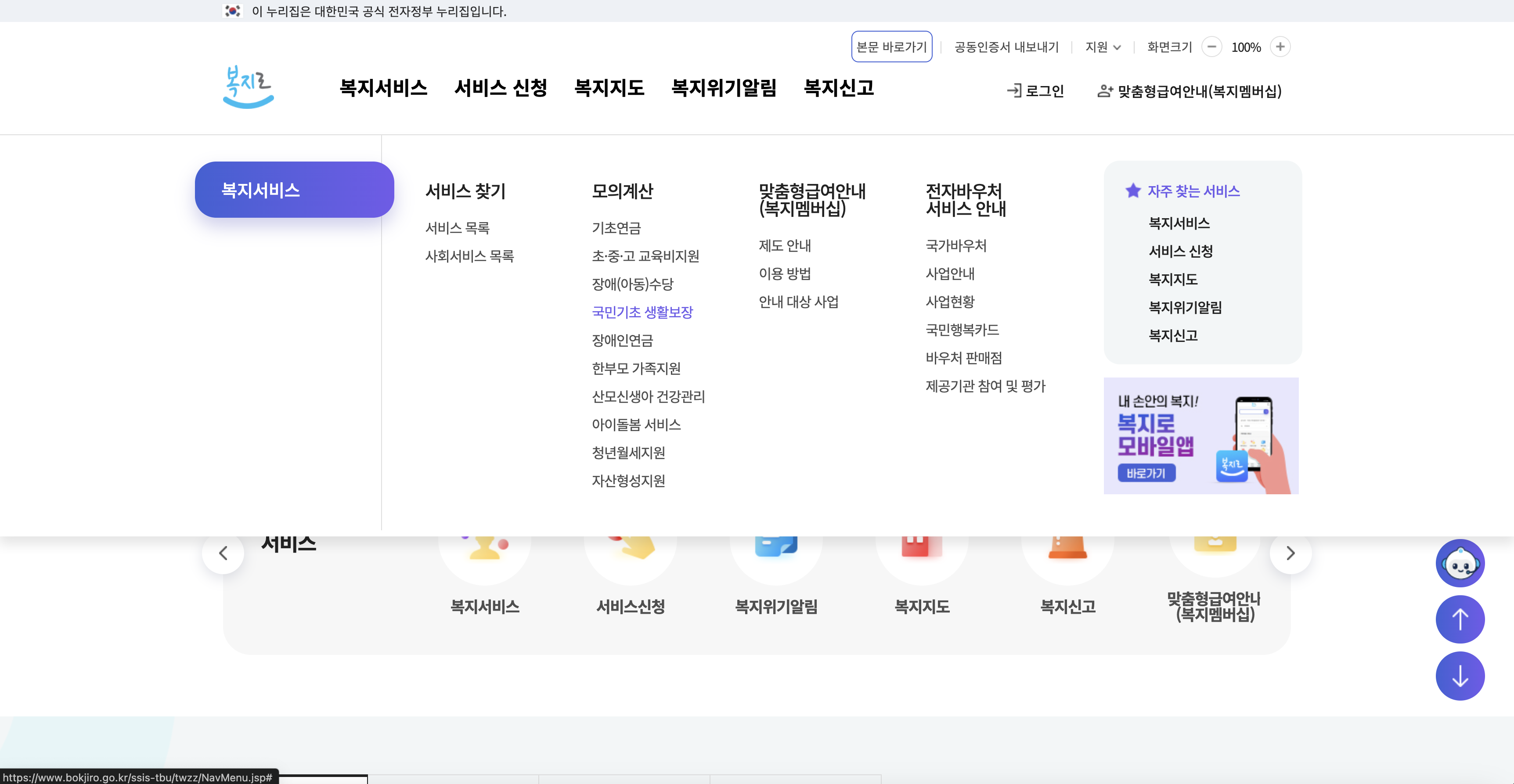
Task: Click the carousel previous chevron arrow
Action: pyautogui.click(x=223, y=553)
